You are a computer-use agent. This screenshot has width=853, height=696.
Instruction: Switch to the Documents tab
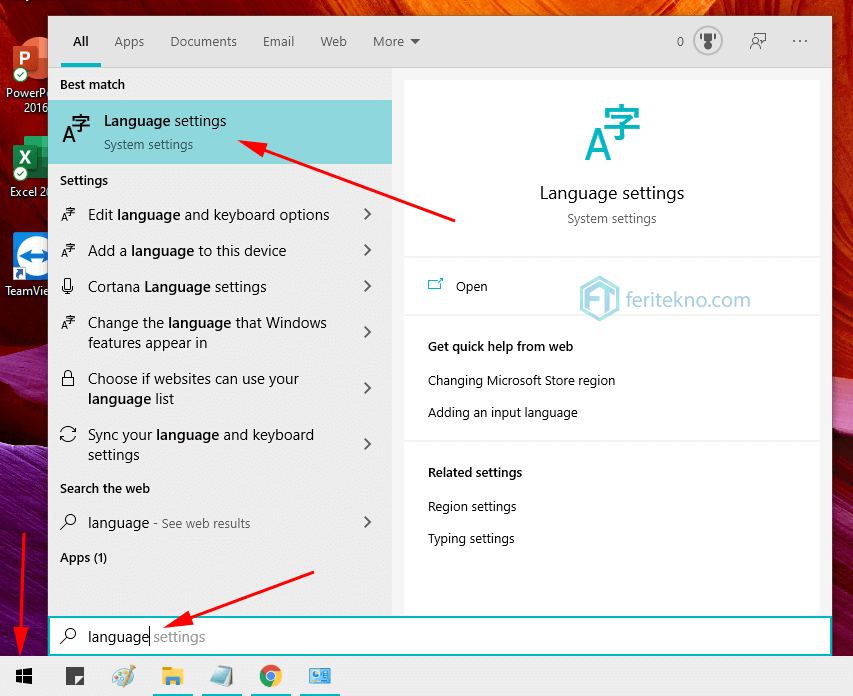click(203, 41)
